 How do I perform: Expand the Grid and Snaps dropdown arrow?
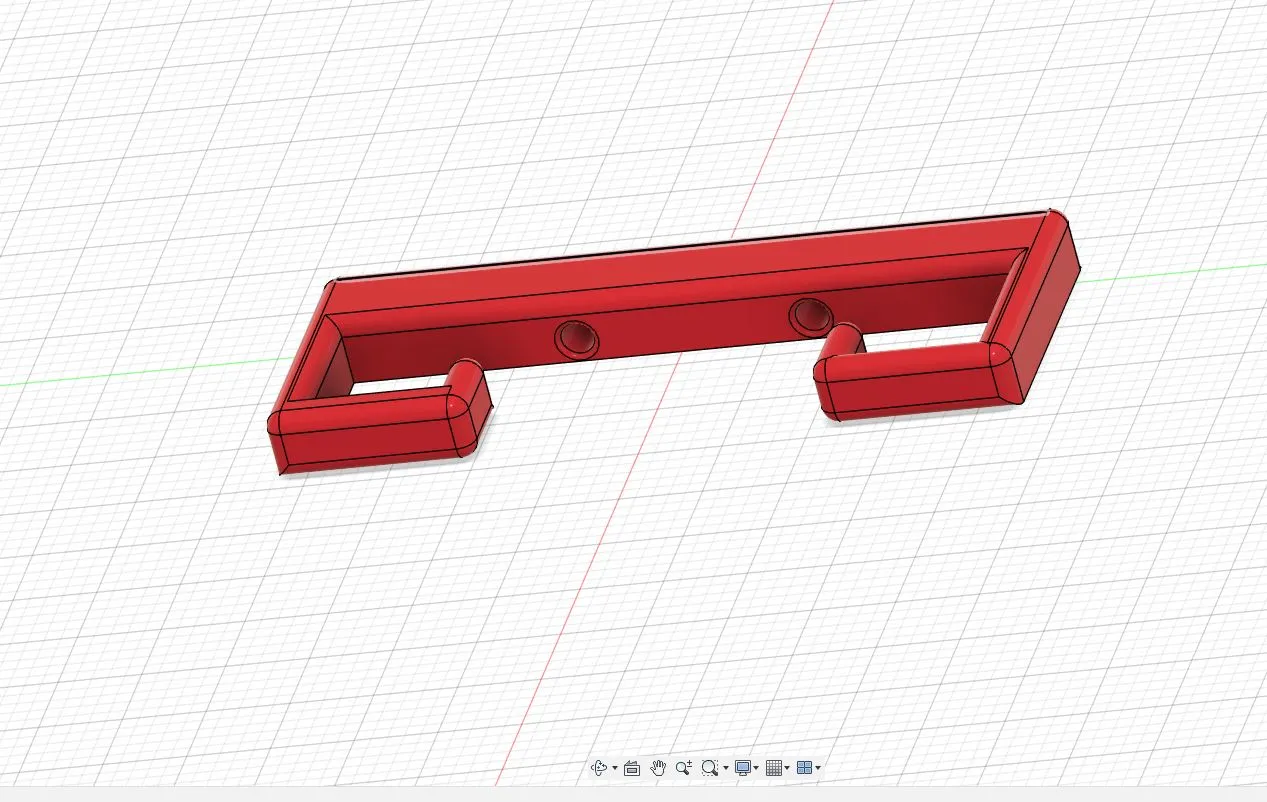click(787, 769)
